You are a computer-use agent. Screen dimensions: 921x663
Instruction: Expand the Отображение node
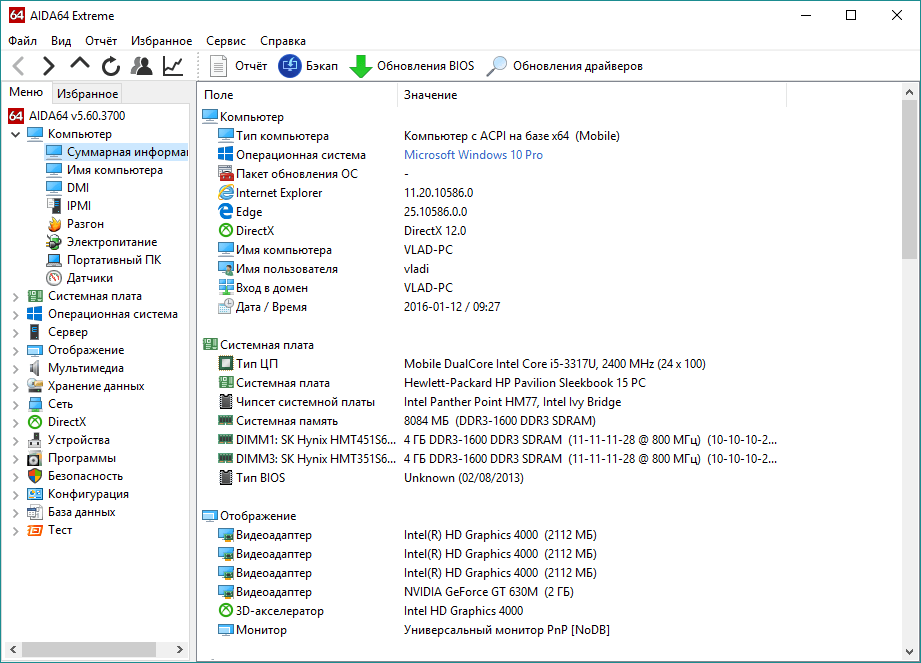[x=16, y=351]
